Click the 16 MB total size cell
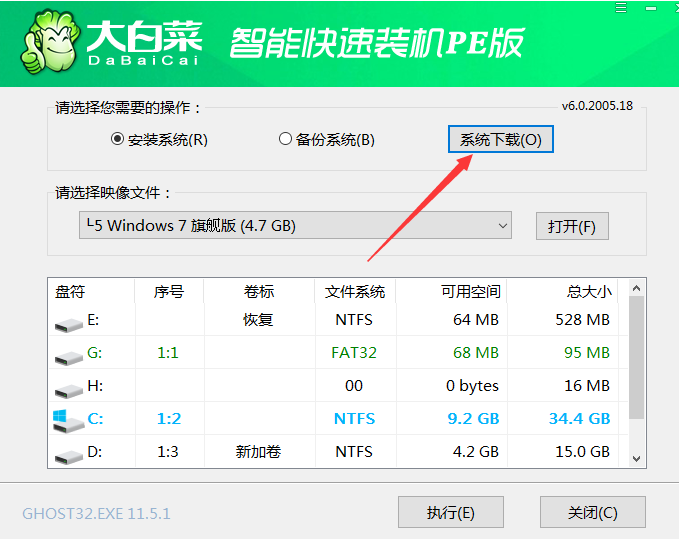 [587, 386]
